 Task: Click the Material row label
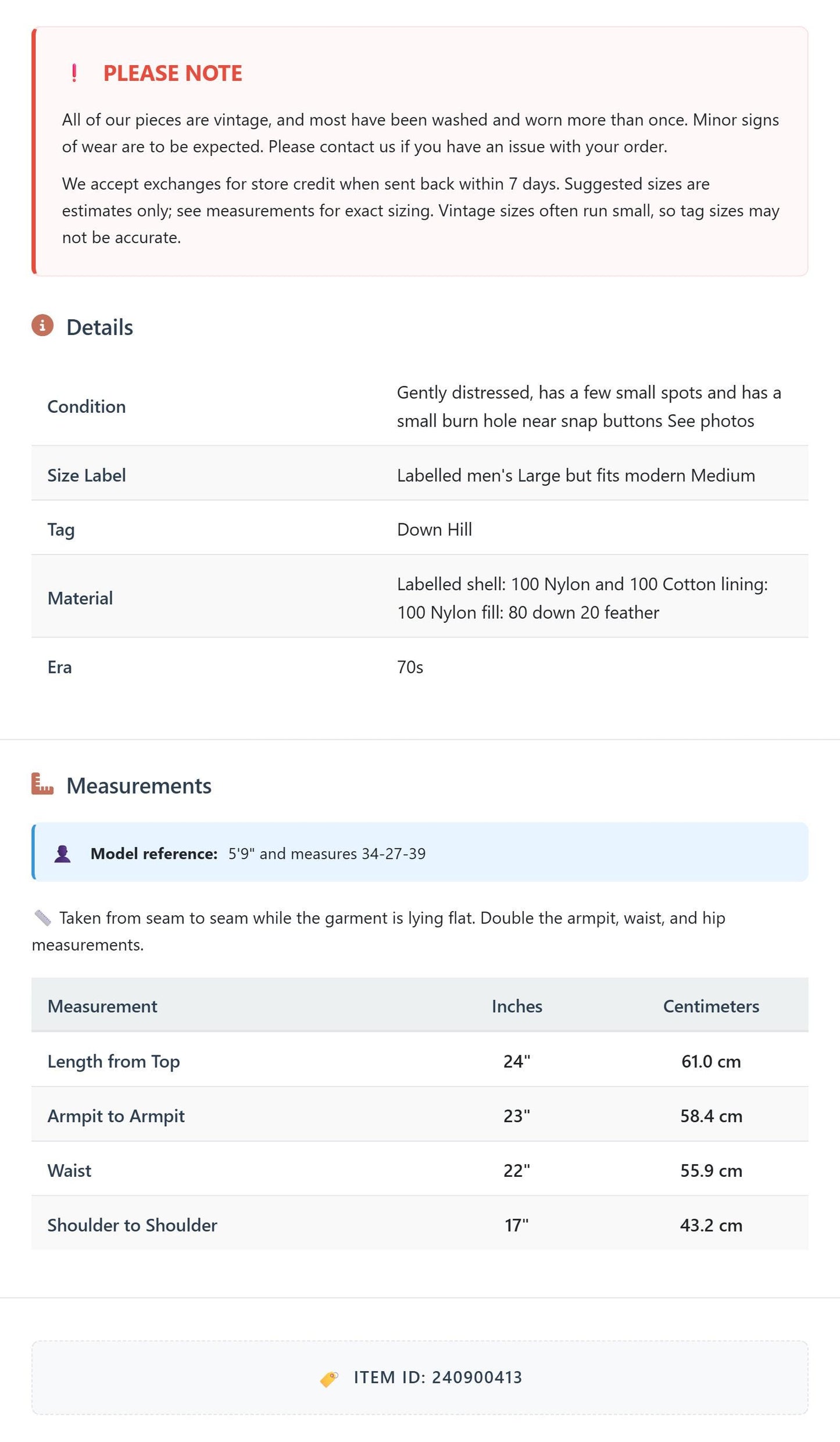(x=80, y=598)
